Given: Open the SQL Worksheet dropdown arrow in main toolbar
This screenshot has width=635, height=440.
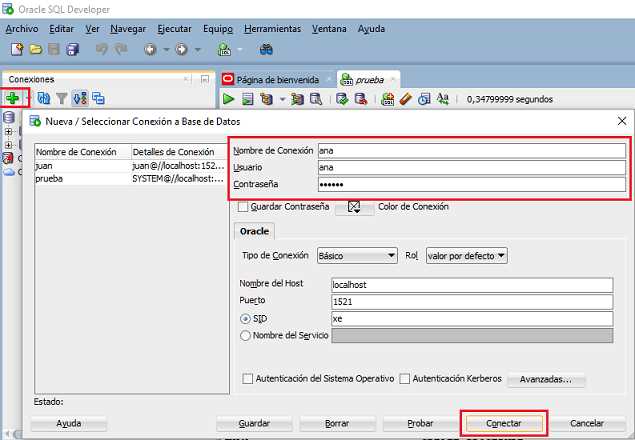Looking at the screenshot, I should pos(240,50).
